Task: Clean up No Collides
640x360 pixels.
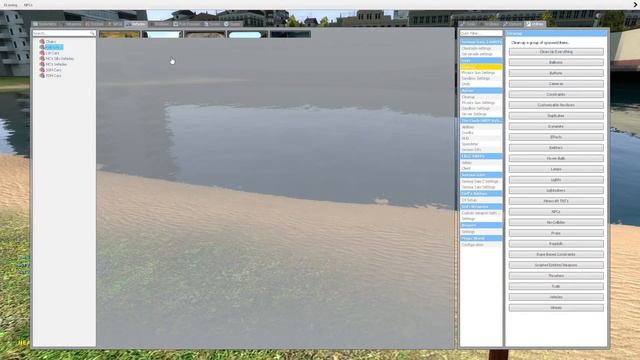Action: point(556,222)
